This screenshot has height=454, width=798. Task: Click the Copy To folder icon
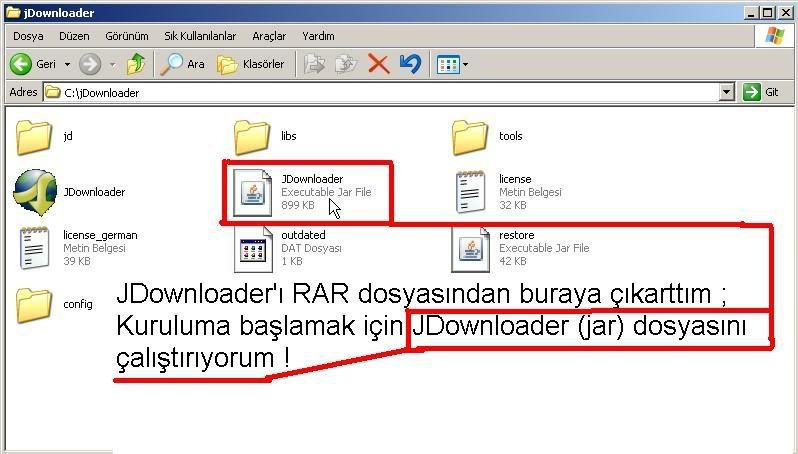(x=346, y=64)
